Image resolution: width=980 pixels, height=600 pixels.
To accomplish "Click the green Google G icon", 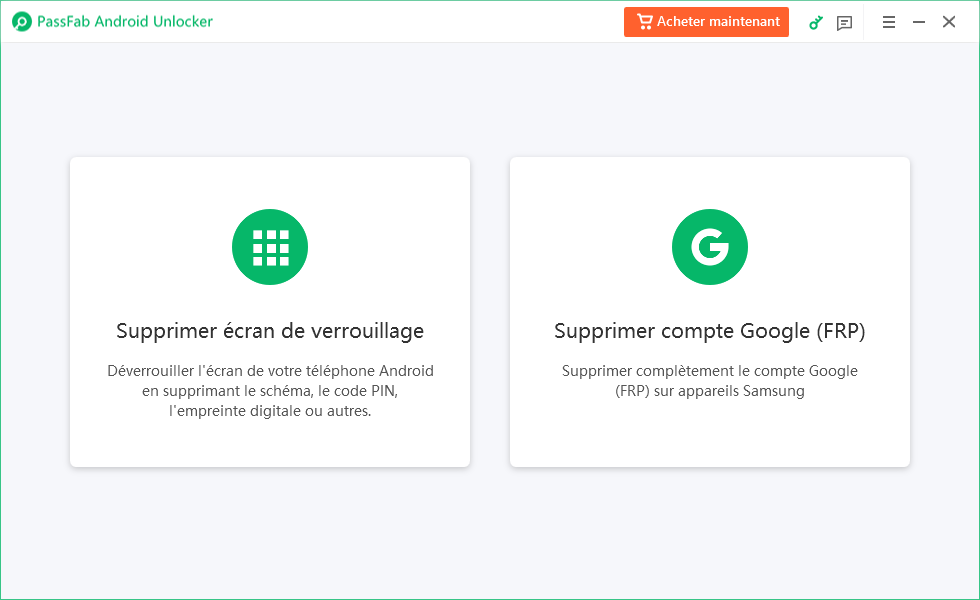I will (709, 247).
